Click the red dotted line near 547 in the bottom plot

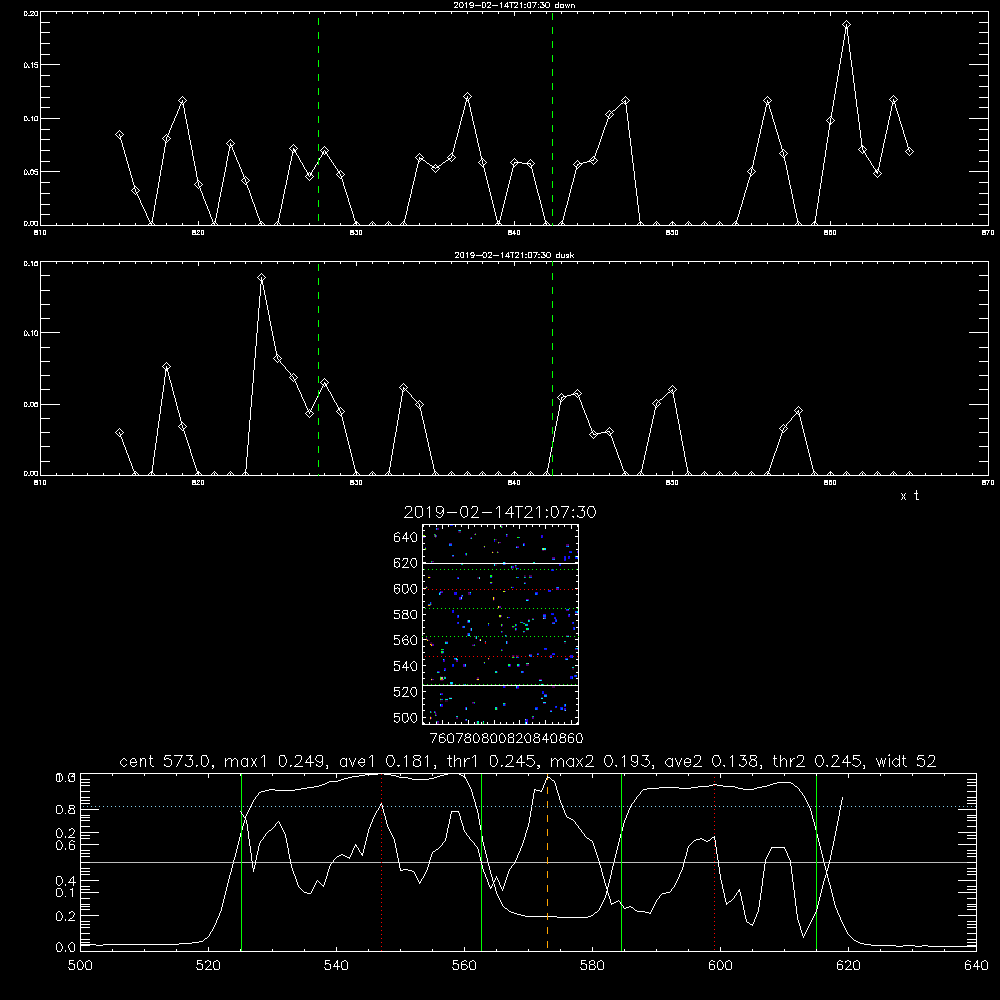(381, 861)
